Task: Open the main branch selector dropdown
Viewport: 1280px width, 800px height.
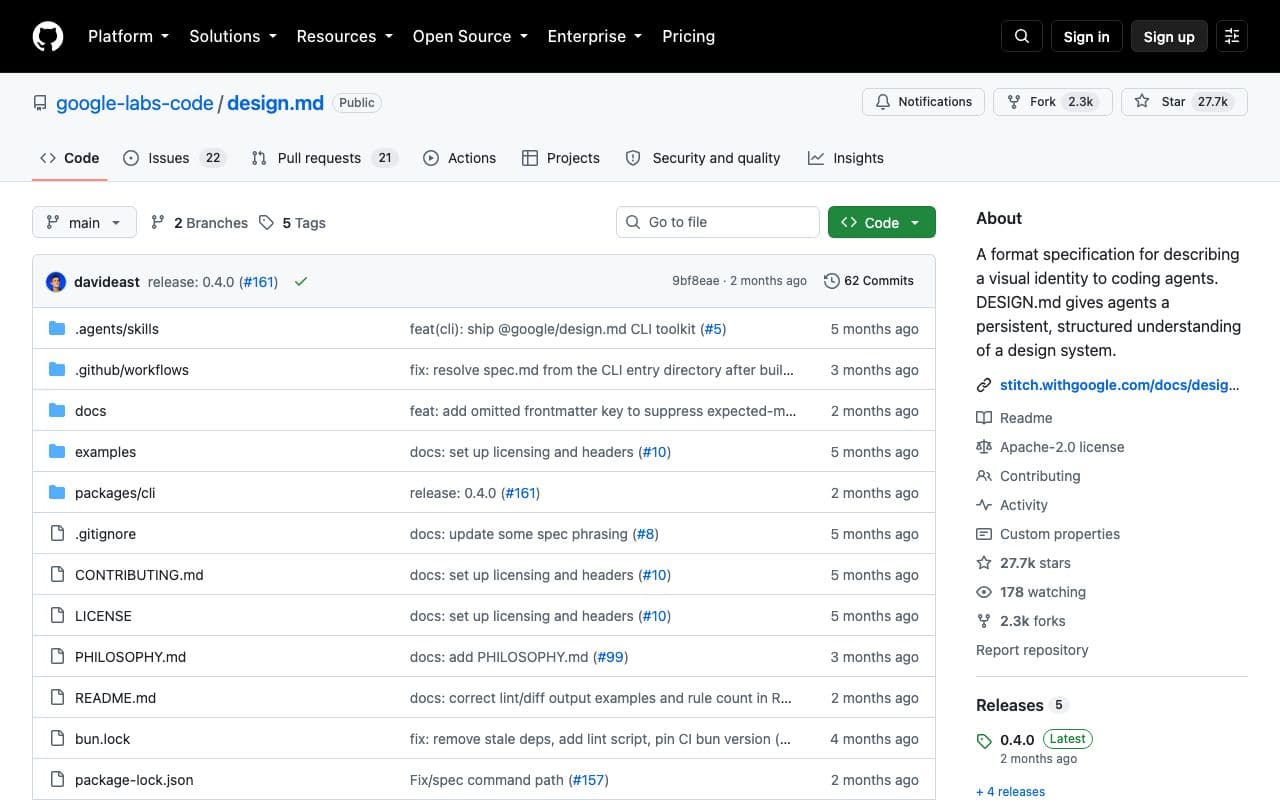Action: point(84,223)
